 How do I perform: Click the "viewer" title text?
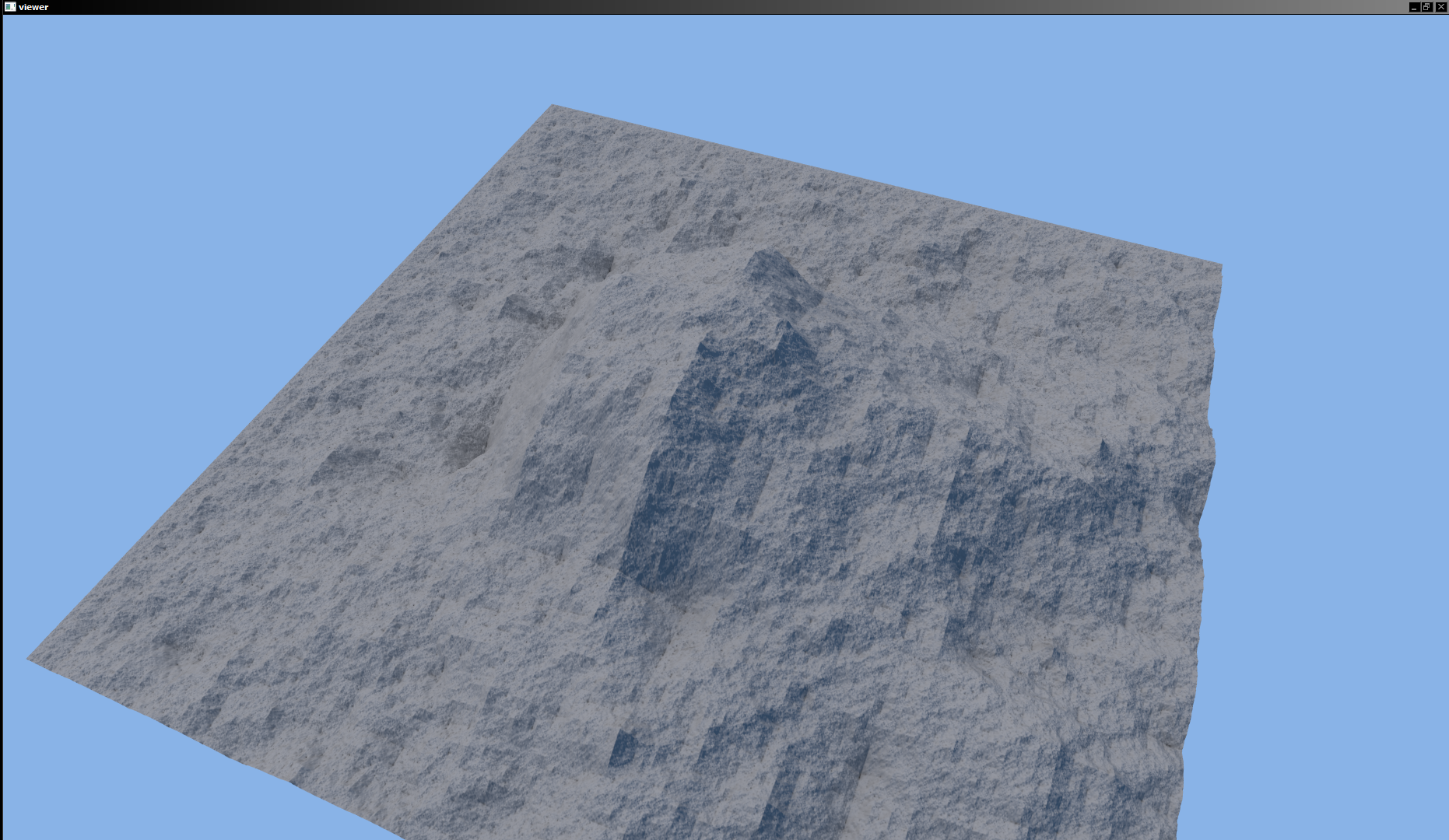click(33, 7)
